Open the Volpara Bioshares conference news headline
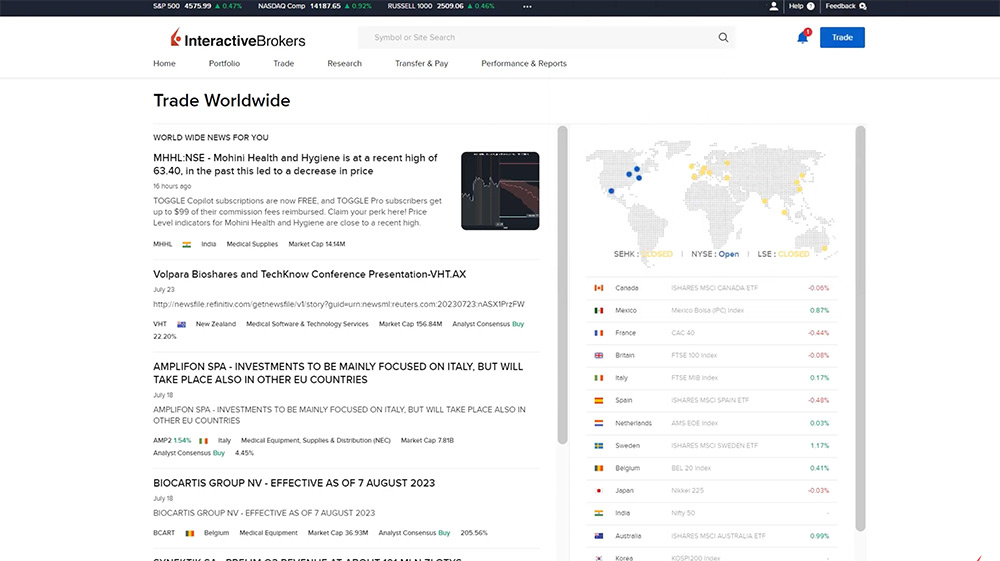The image size is (1000, 561). coord(309,274)
